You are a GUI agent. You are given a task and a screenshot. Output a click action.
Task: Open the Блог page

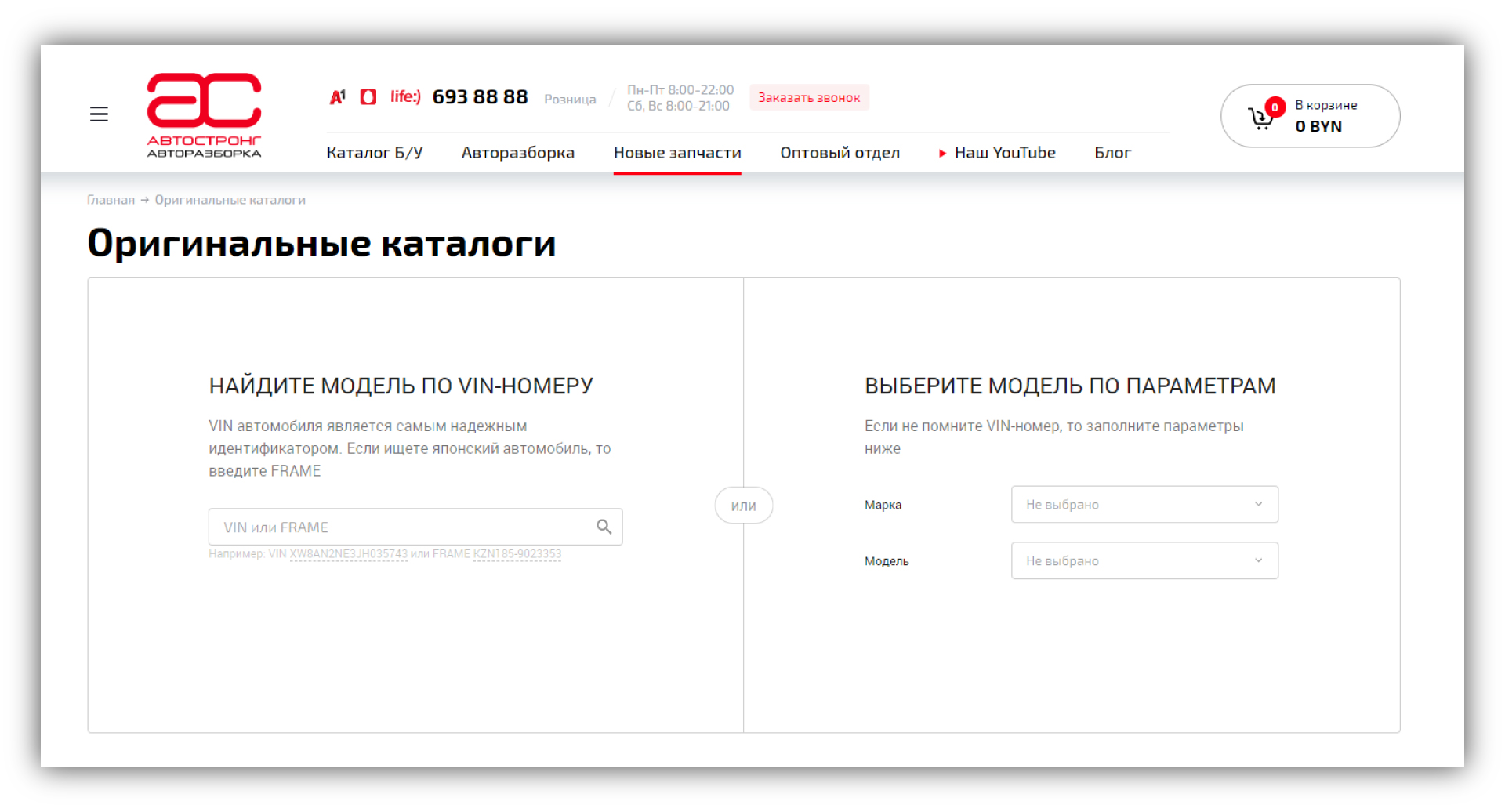pos(1112,153)
